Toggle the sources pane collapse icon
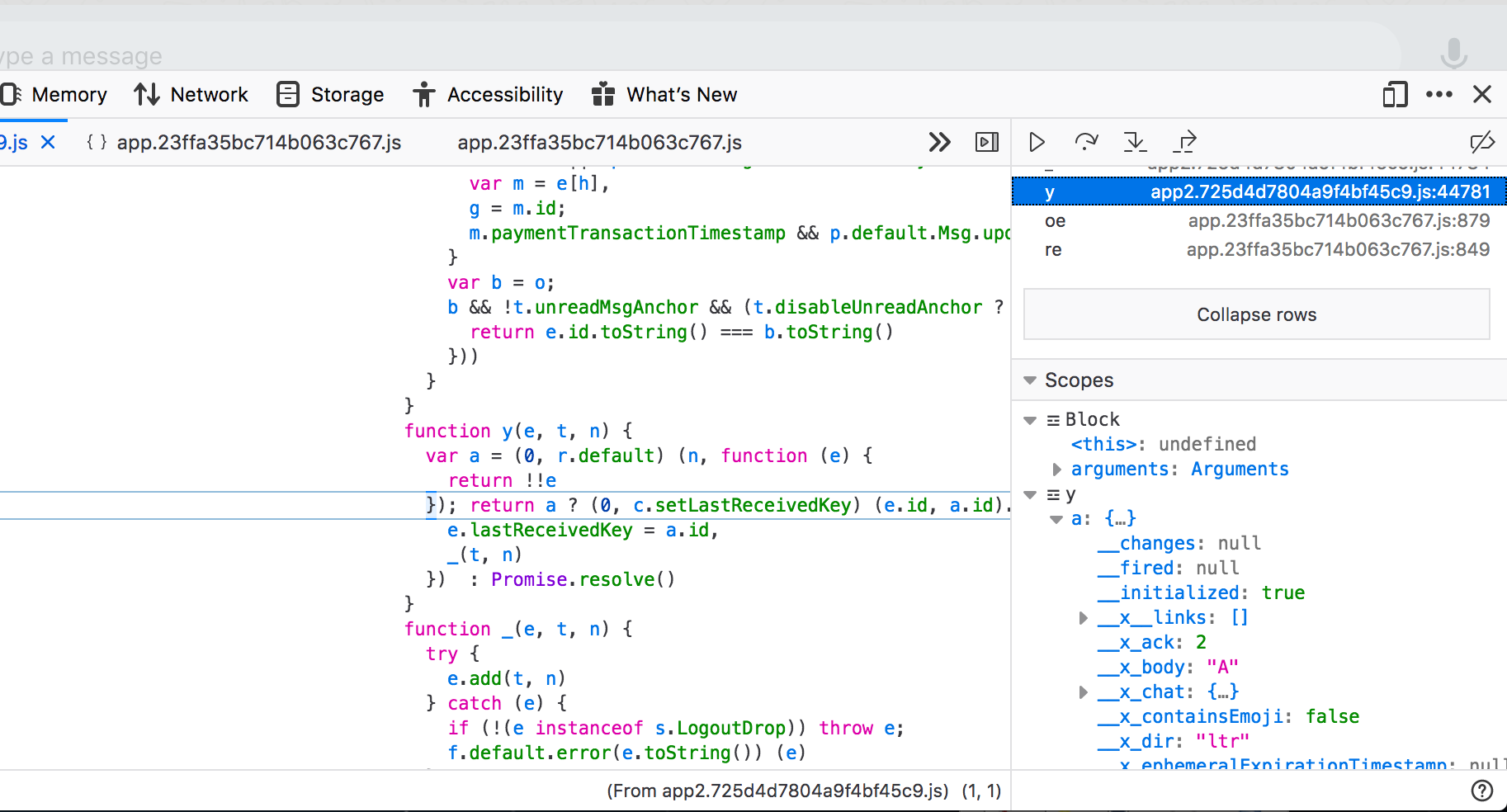 pos(987,142)
